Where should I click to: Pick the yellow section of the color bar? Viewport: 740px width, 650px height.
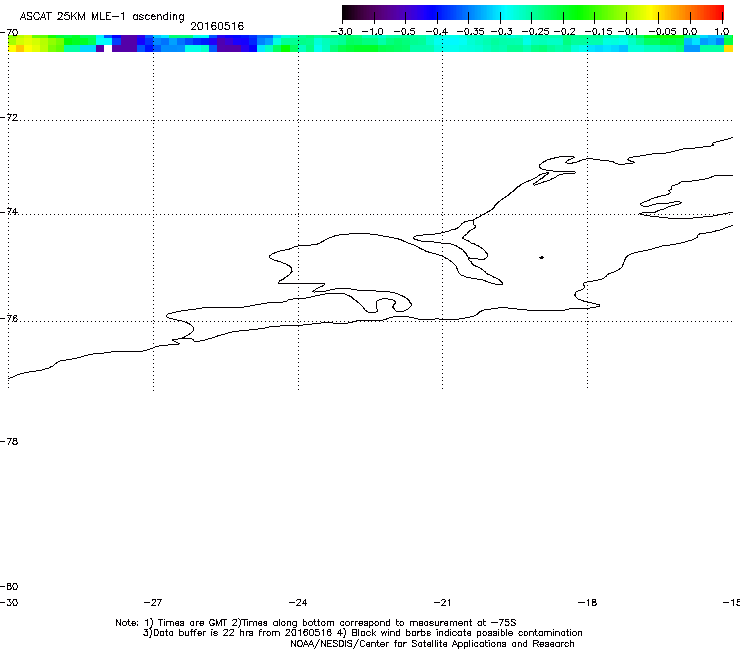pos(654,12)
